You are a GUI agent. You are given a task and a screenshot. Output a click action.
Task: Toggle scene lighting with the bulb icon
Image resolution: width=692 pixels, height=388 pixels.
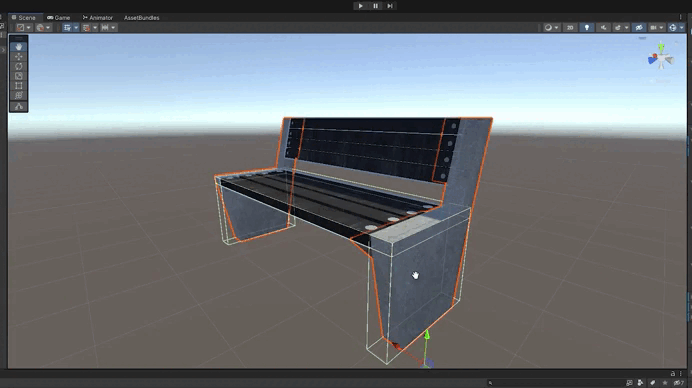587,27
